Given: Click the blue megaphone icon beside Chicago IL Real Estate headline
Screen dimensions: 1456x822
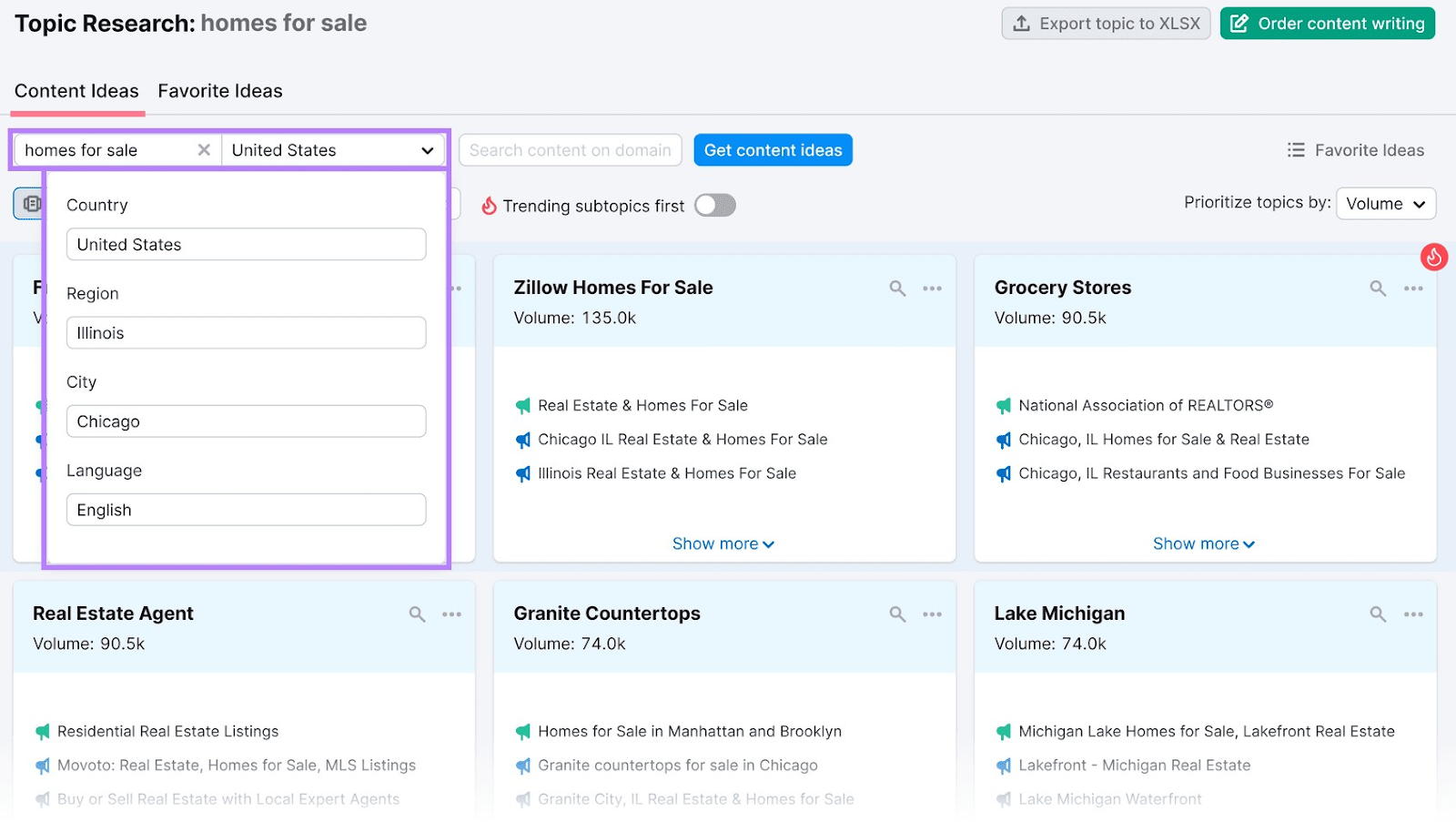Looking at the screenshot, I should point(521,440).
